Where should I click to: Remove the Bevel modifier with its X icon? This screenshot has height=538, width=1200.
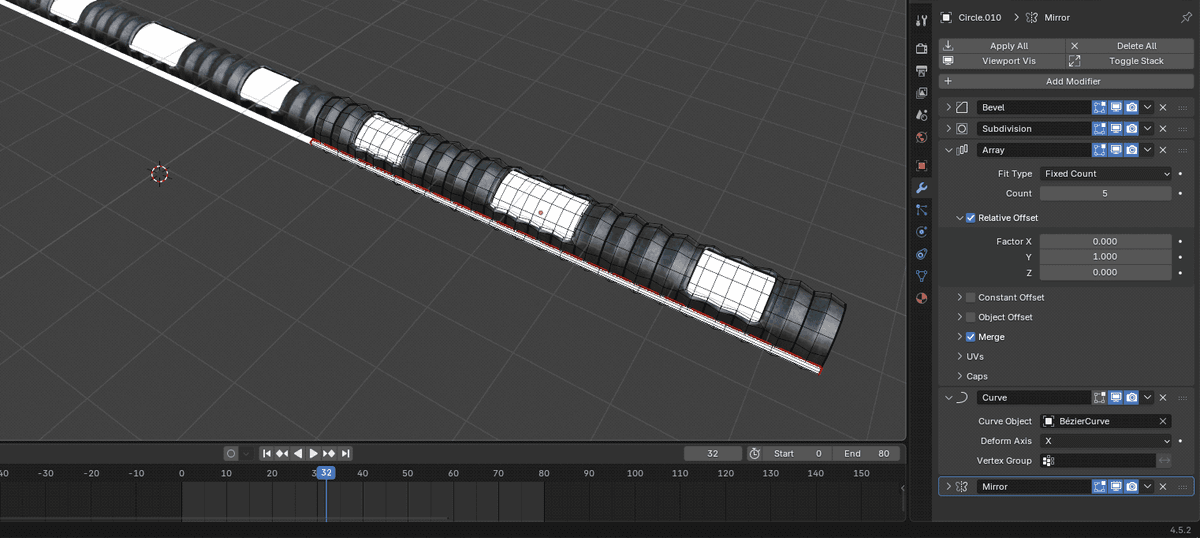coord(1163,107)
